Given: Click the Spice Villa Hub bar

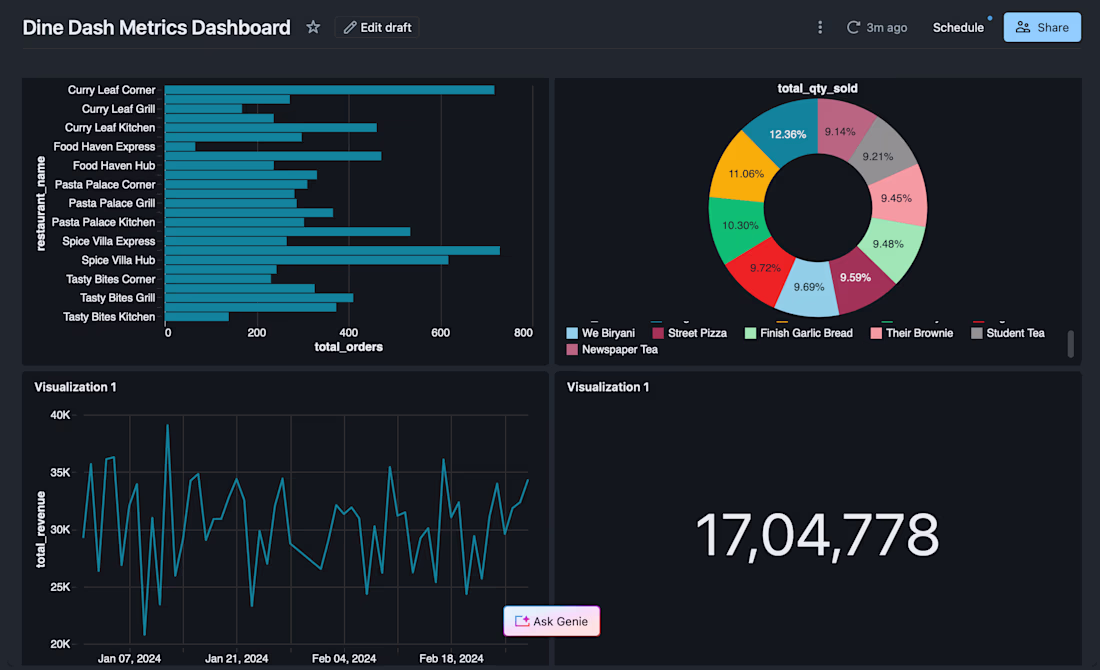Looking at the screenshot, I should [x=307, y=260].
